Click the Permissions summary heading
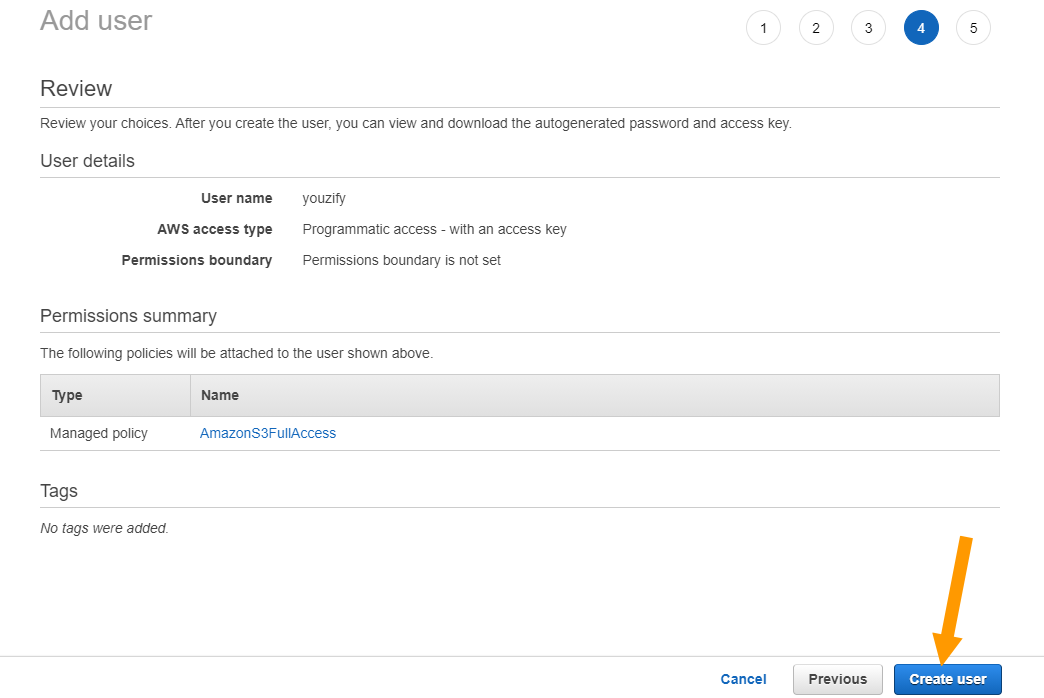The height and width of the screenshot is (698, 1044). pyautogui.click(x=129, y=316)
